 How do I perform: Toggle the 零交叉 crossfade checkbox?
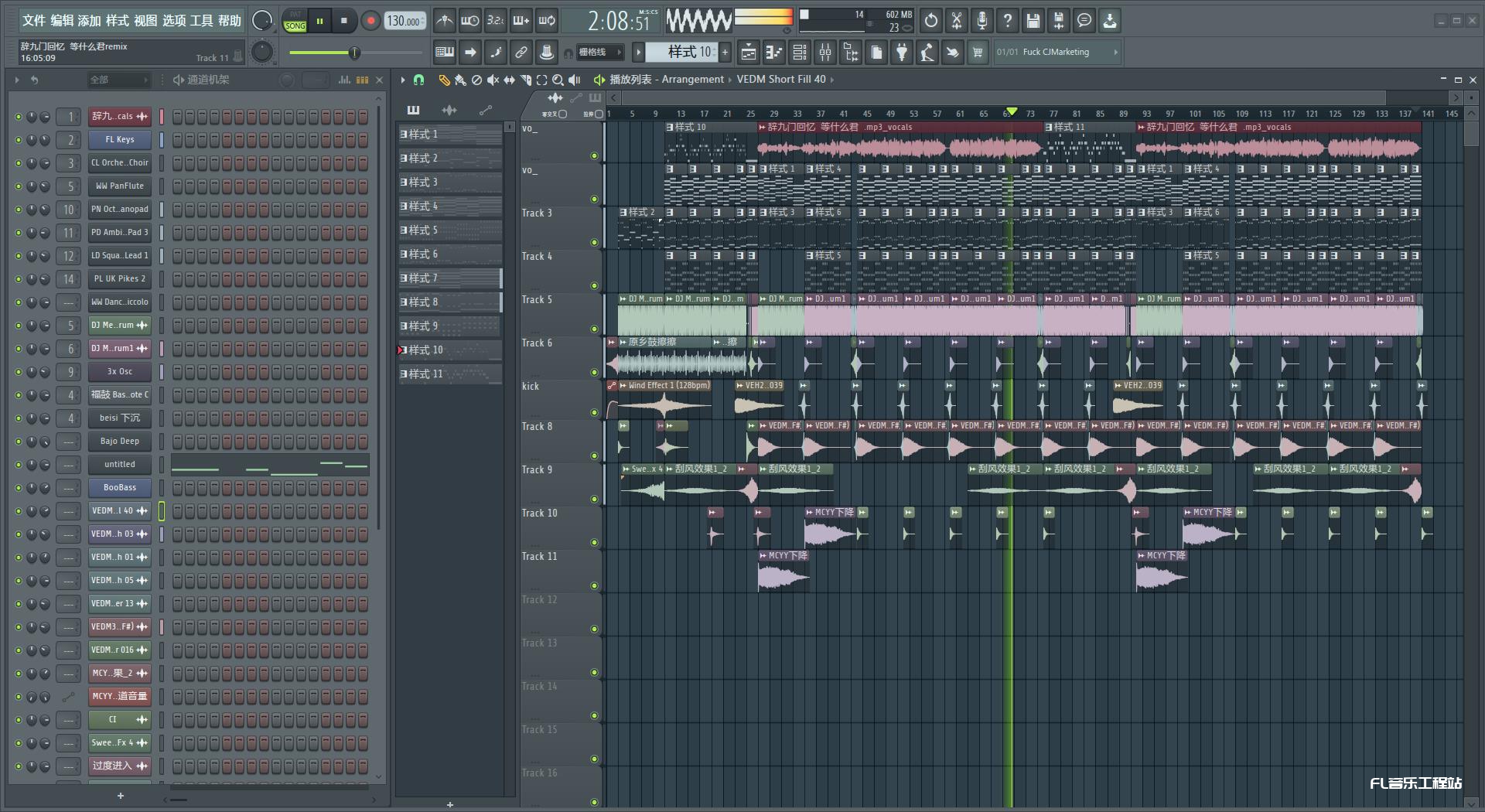[x=562, y=114]
